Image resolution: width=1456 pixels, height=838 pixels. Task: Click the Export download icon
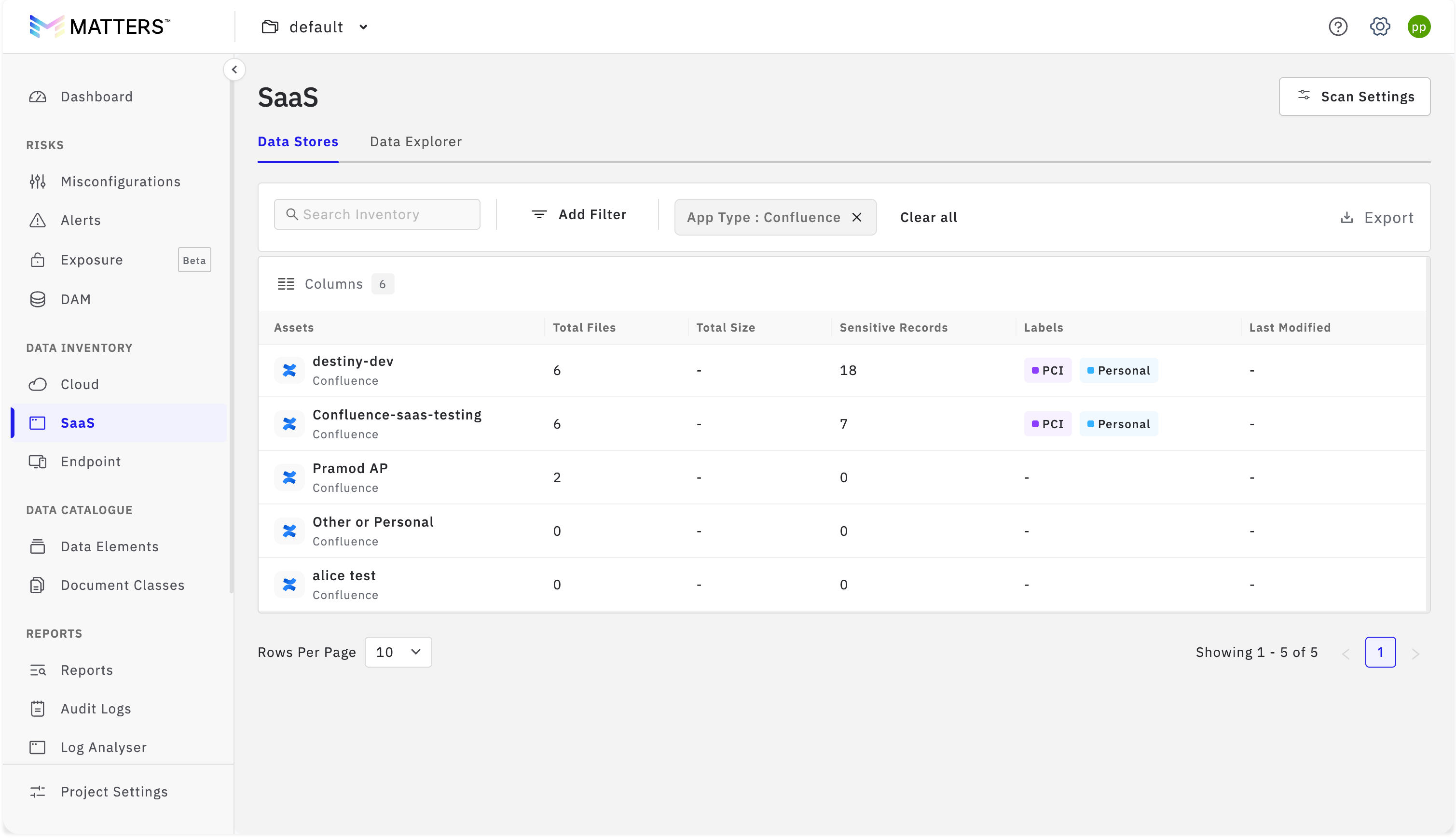[1347, 218]
